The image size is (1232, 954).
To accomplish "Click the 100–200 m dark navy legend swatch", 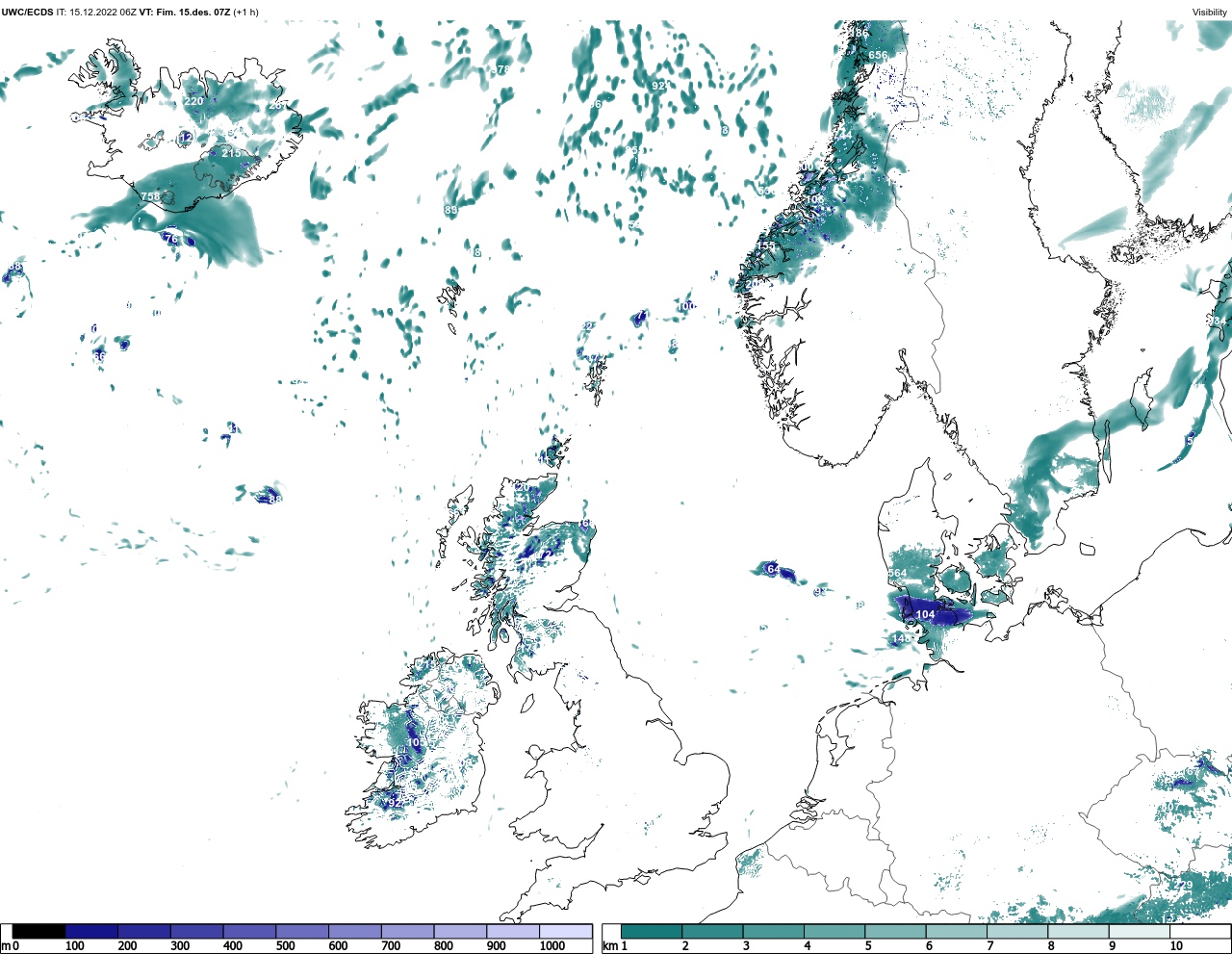I will click(92, 931).
